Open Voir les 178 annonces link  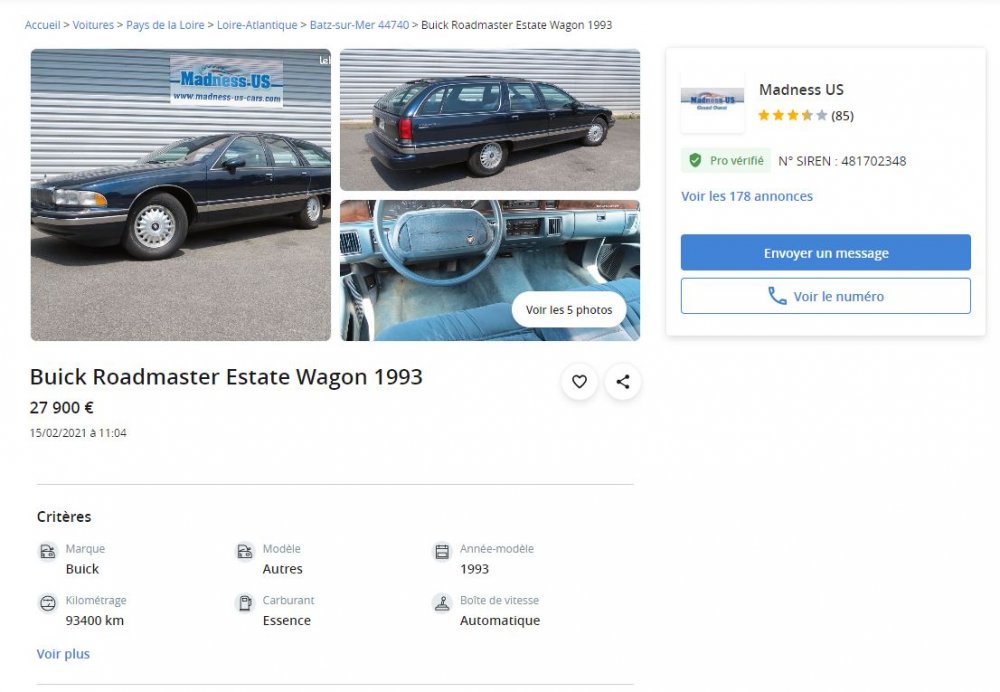pos(747,196)
